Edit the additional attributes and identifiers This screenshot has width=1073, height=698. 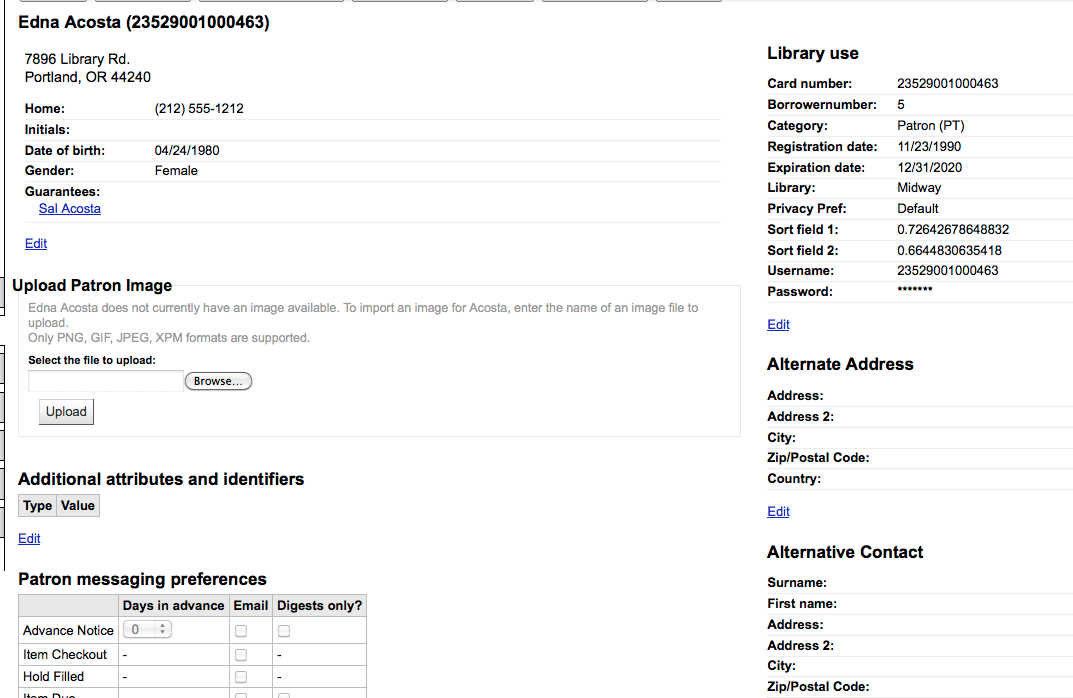[x=29, y=539]
